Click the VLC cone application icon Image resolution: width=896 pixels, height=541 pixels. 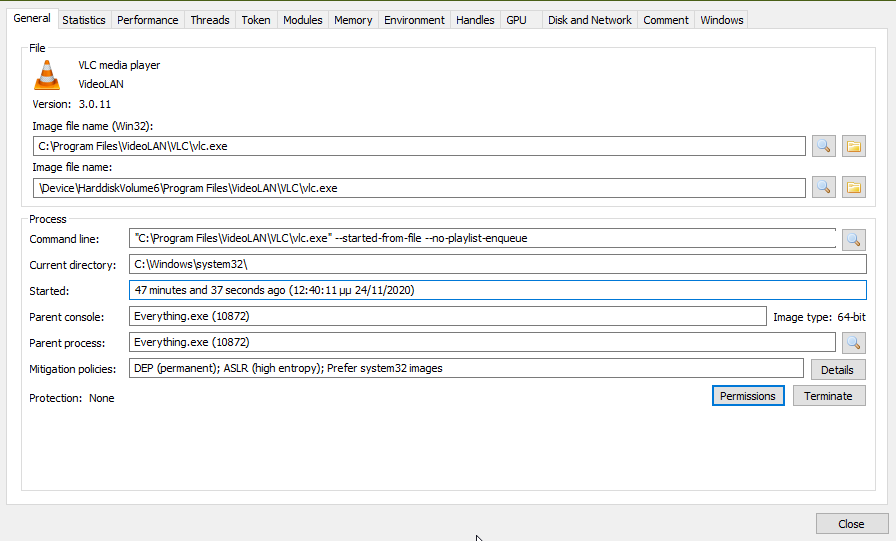point(47,75)
